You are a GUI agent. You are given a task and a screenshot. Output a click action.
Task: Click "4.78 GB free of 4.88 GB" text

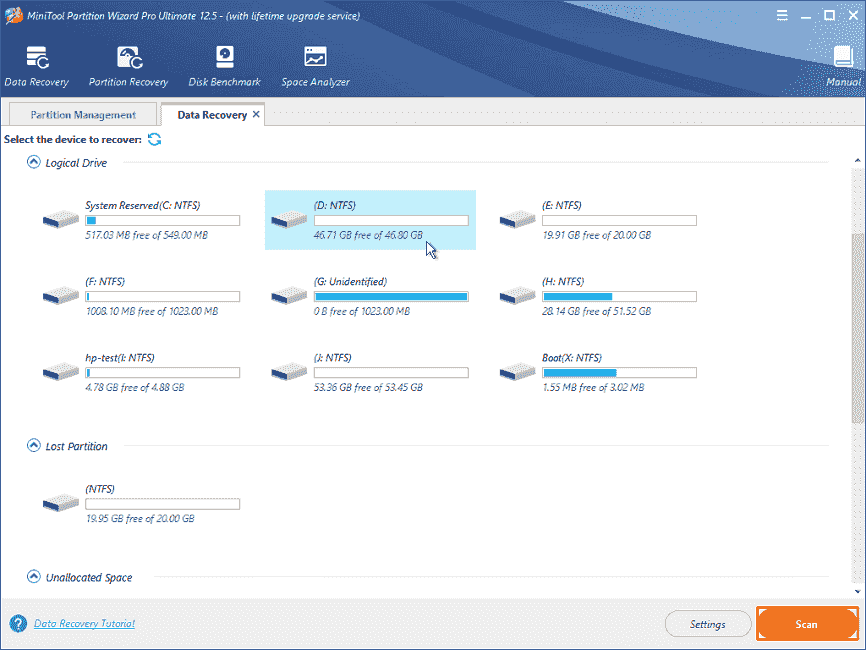pyautogui.click(x=134, y=388)
